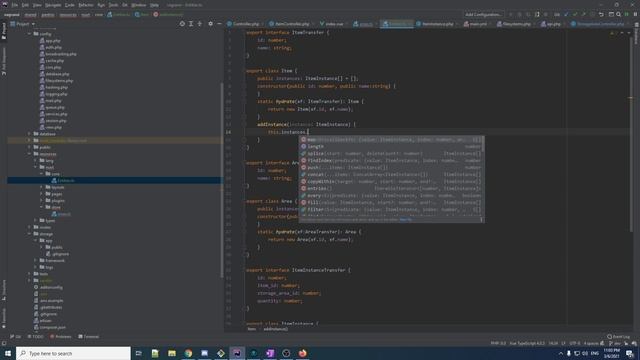Viewport: 640px width, 360px height.
Task: Click Add Configuration button
Action: [484, 14]
